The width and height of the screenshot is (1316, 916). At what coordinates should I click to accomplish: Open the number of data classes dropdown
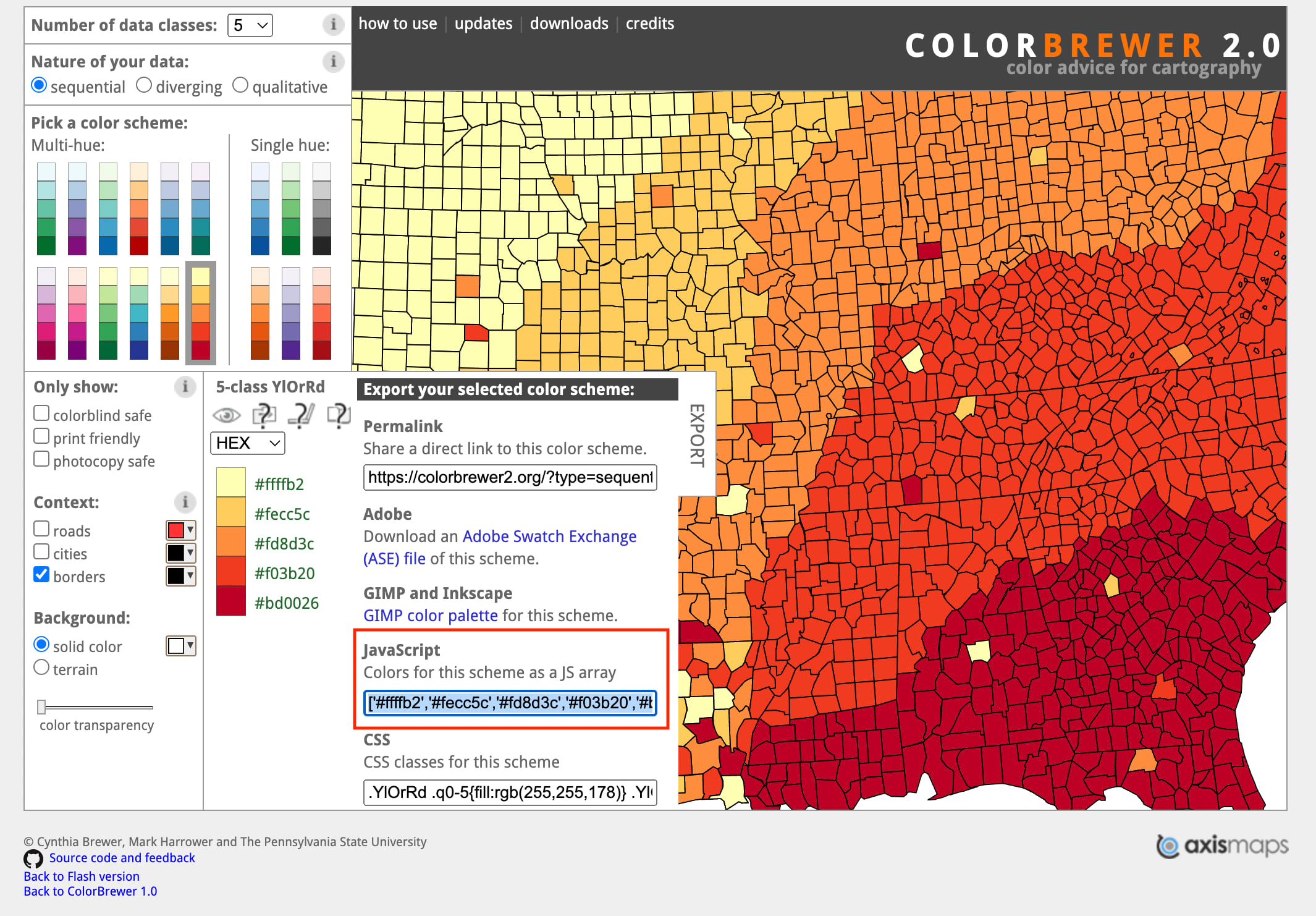250,25
